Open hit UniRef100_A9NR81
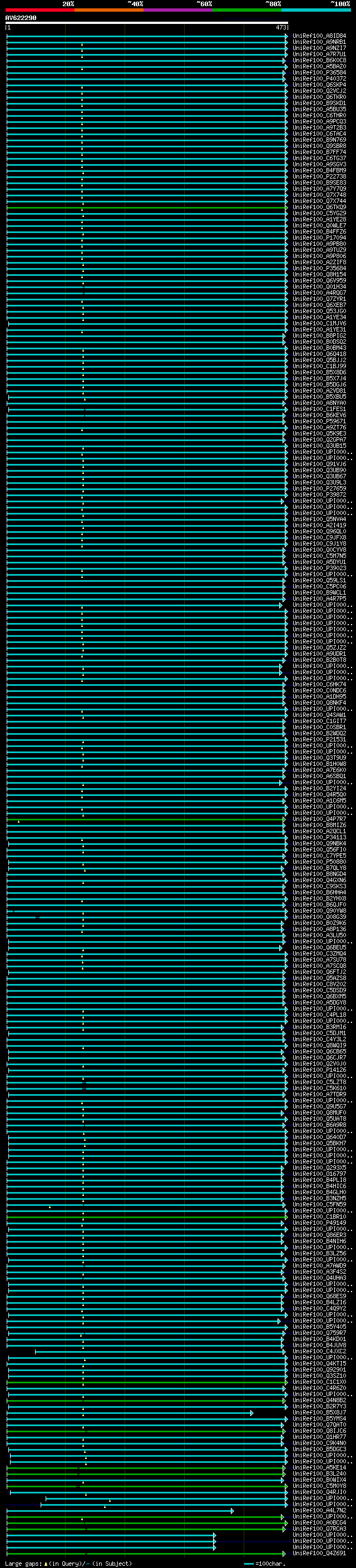The width and height of the screenshot is (356, 1568). pos(319,42)
